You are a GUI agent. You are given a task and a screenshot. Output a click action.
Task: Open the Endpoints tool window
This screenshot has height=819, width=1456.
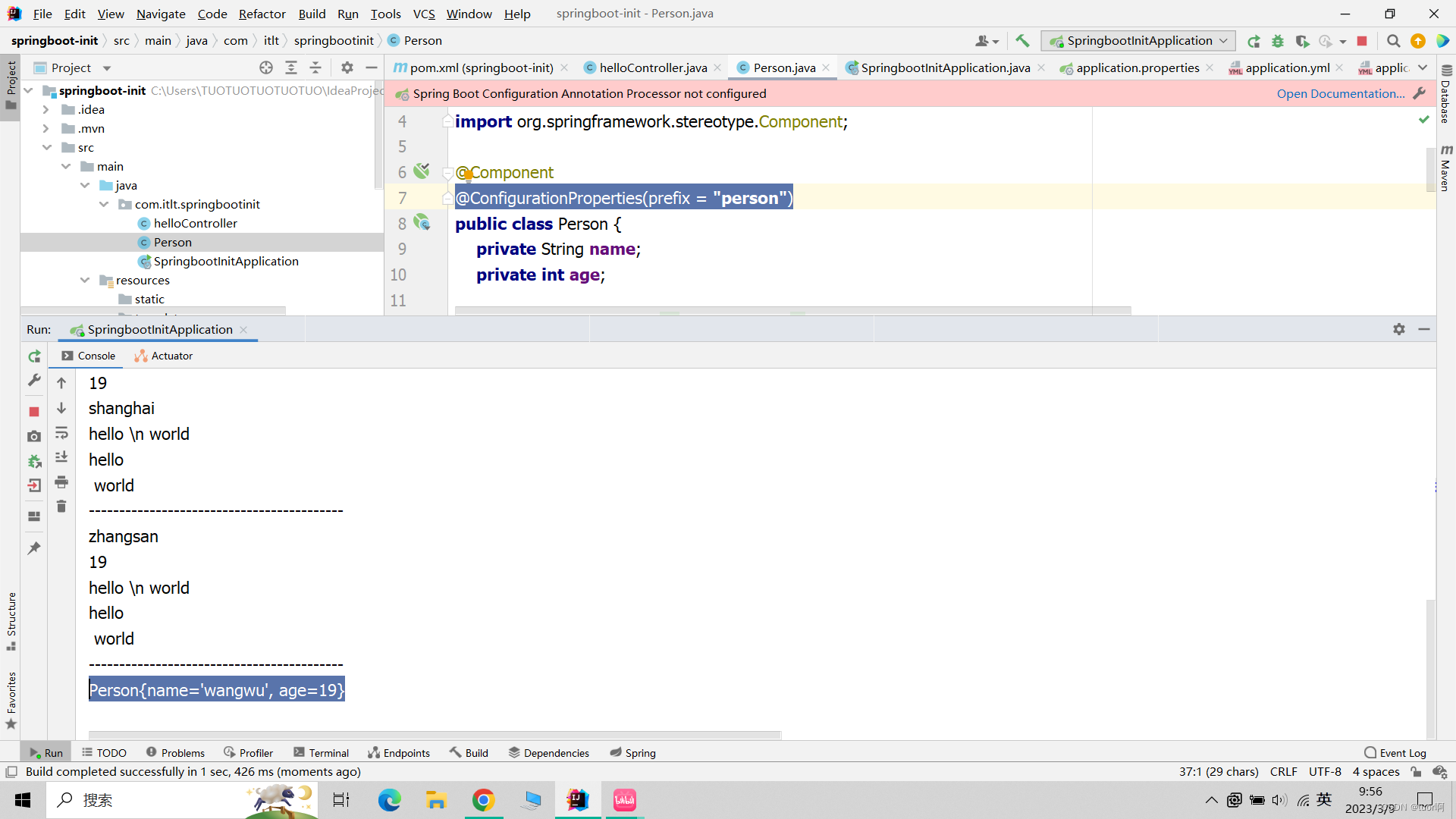pyautogui.click(x=399, y=752)
